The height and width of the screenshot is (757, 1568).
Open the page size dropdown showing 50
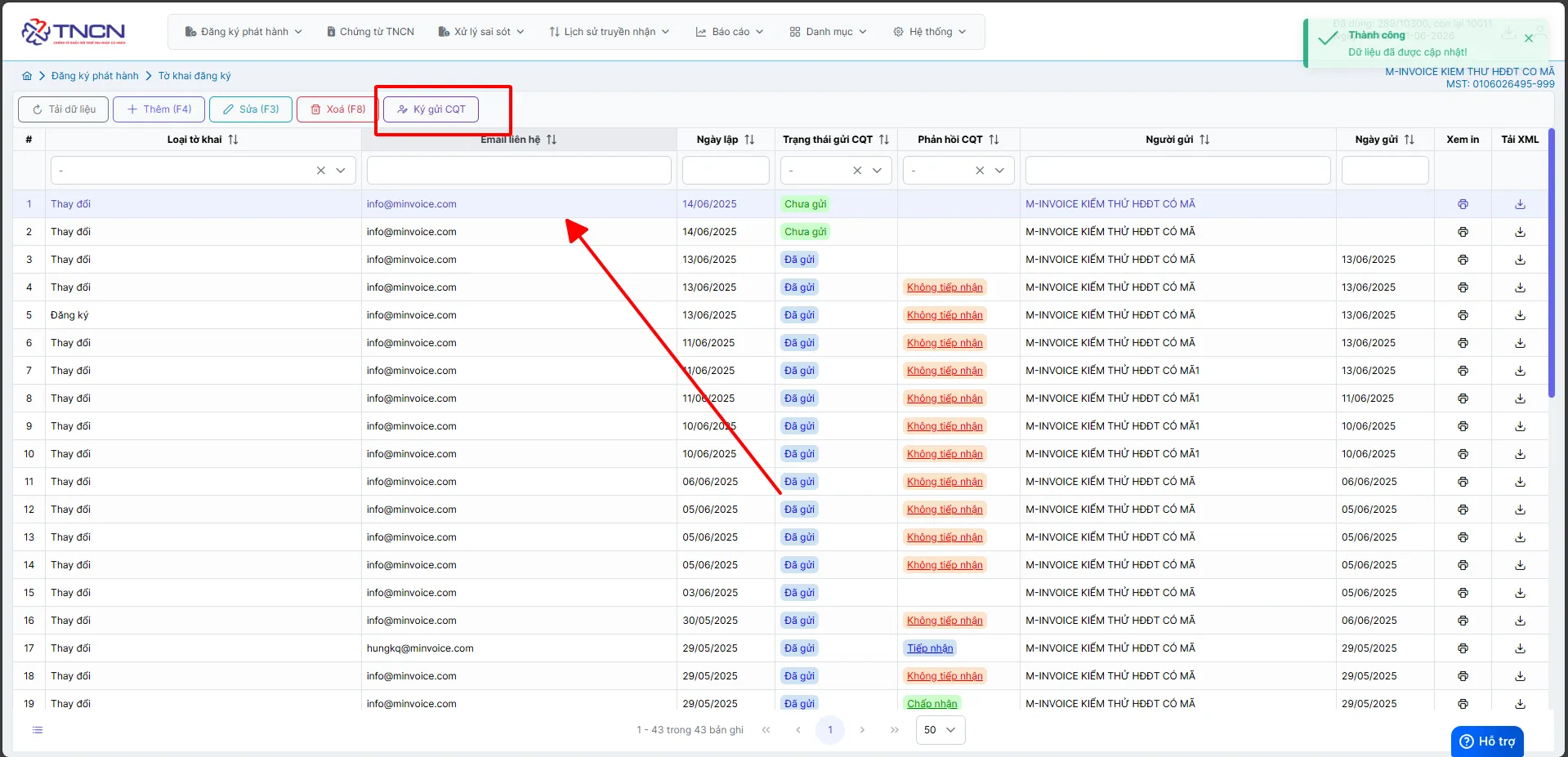pos(940,730)
